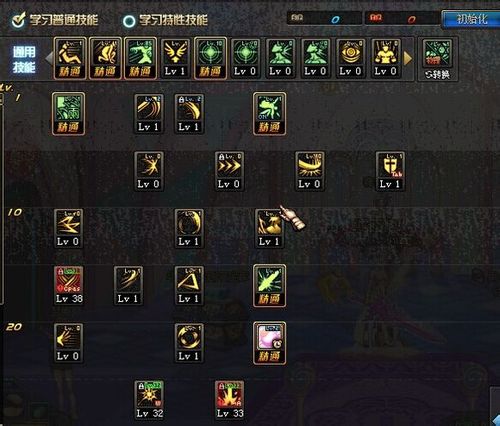Click the blue SP points field

(324, 19)
